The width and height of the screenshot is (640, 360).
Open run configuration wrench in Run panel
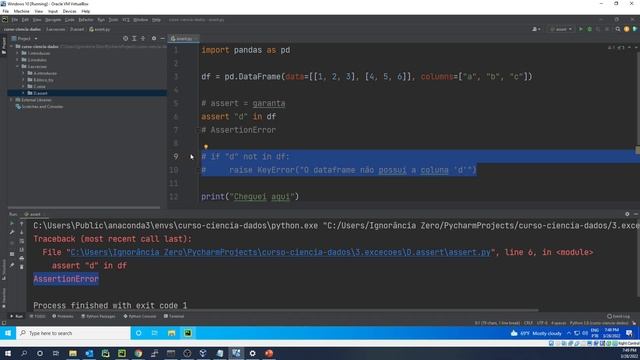12,232
